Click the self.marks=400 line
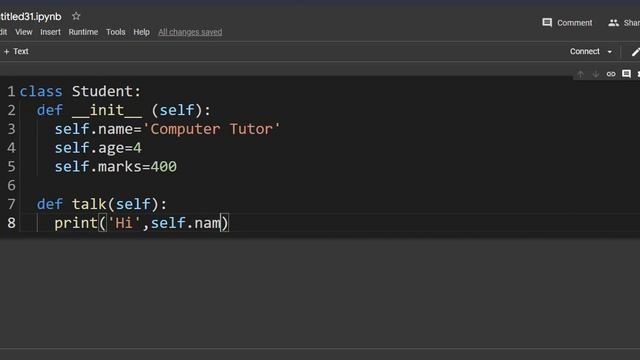This screenshot has height=360, width=640. pos(116,167)
